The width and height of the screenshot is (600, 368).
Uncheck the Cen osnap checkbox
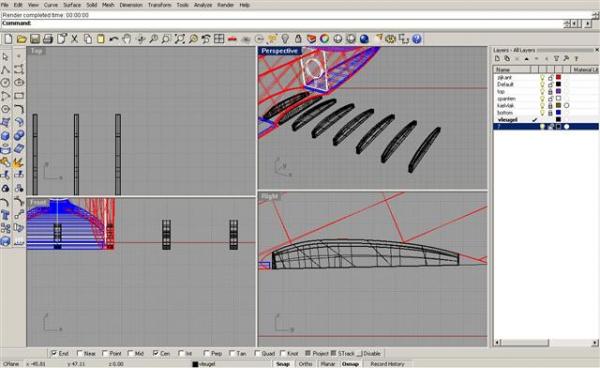pos(155,353)
